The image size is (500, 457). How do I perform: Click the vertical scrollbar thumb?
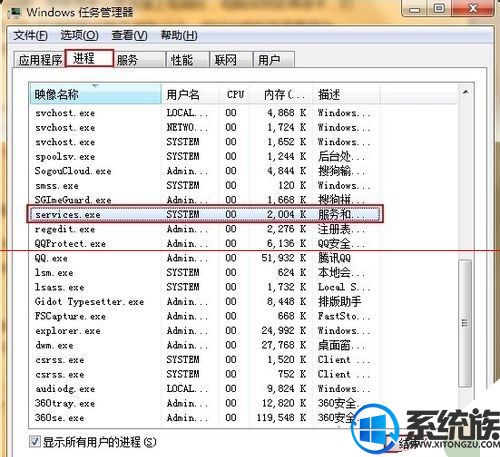click(465, 323)
